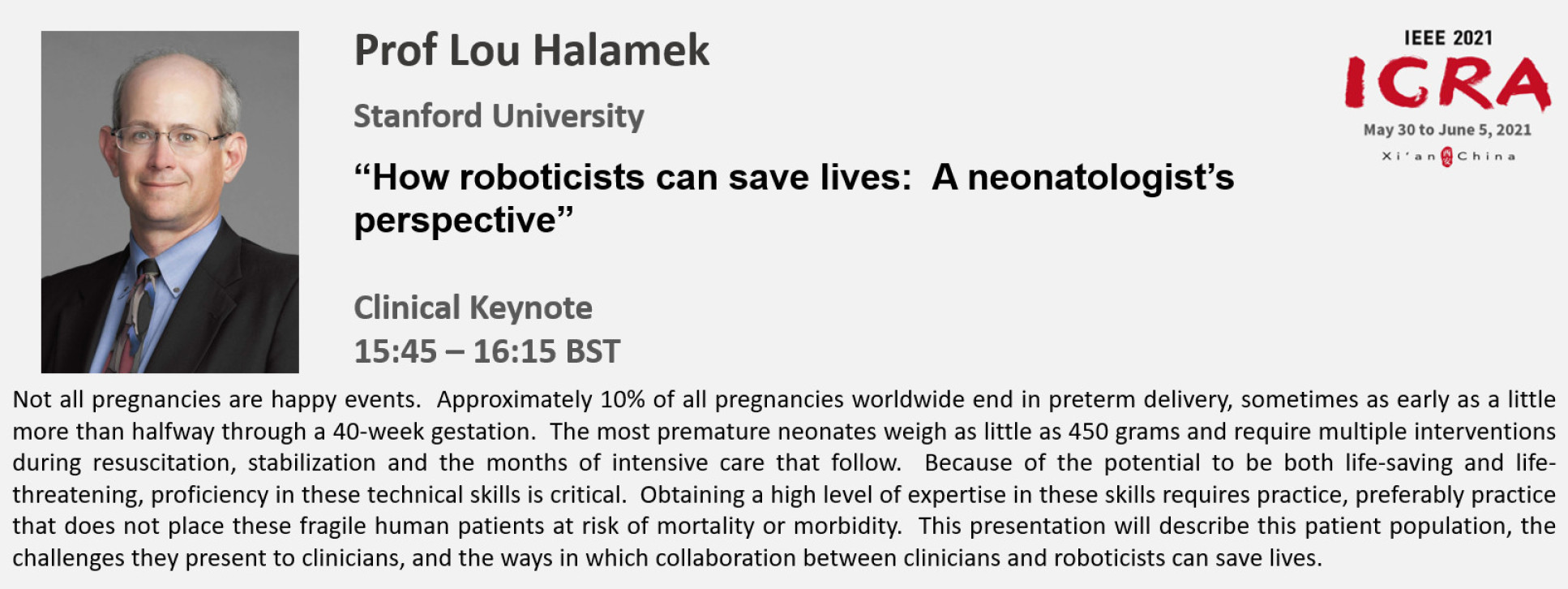This screenshot has height=589, width=1568.
Task: Click the "15:45 – 16:15 BST" time slot
Action: (486, 352)
